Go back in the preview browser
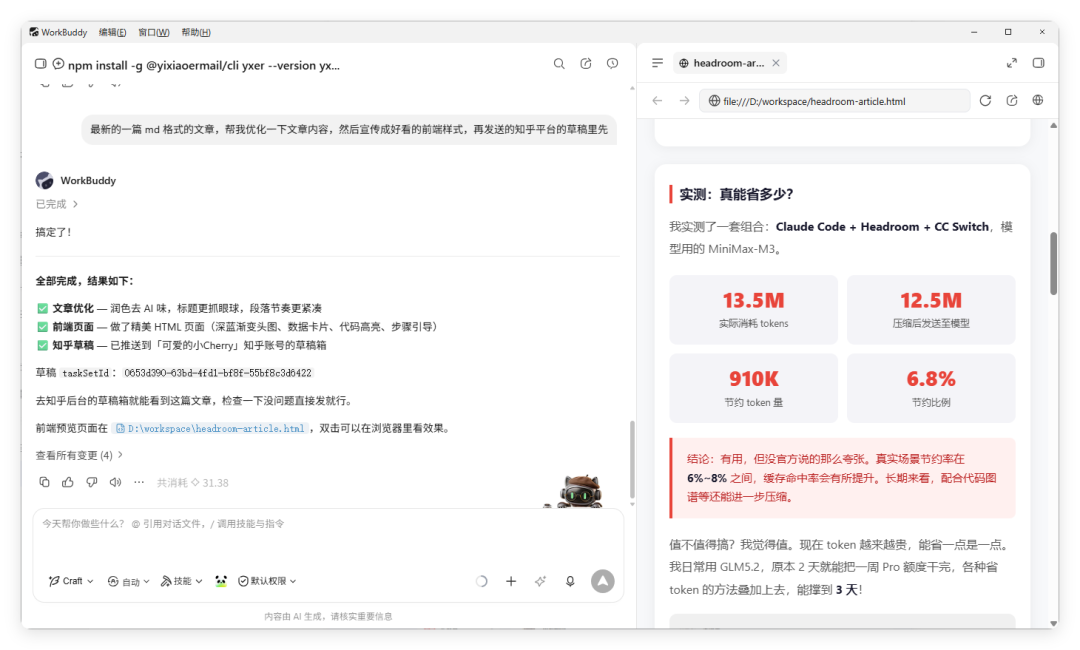Screen dimensions: 1080x650 point(657,101)
